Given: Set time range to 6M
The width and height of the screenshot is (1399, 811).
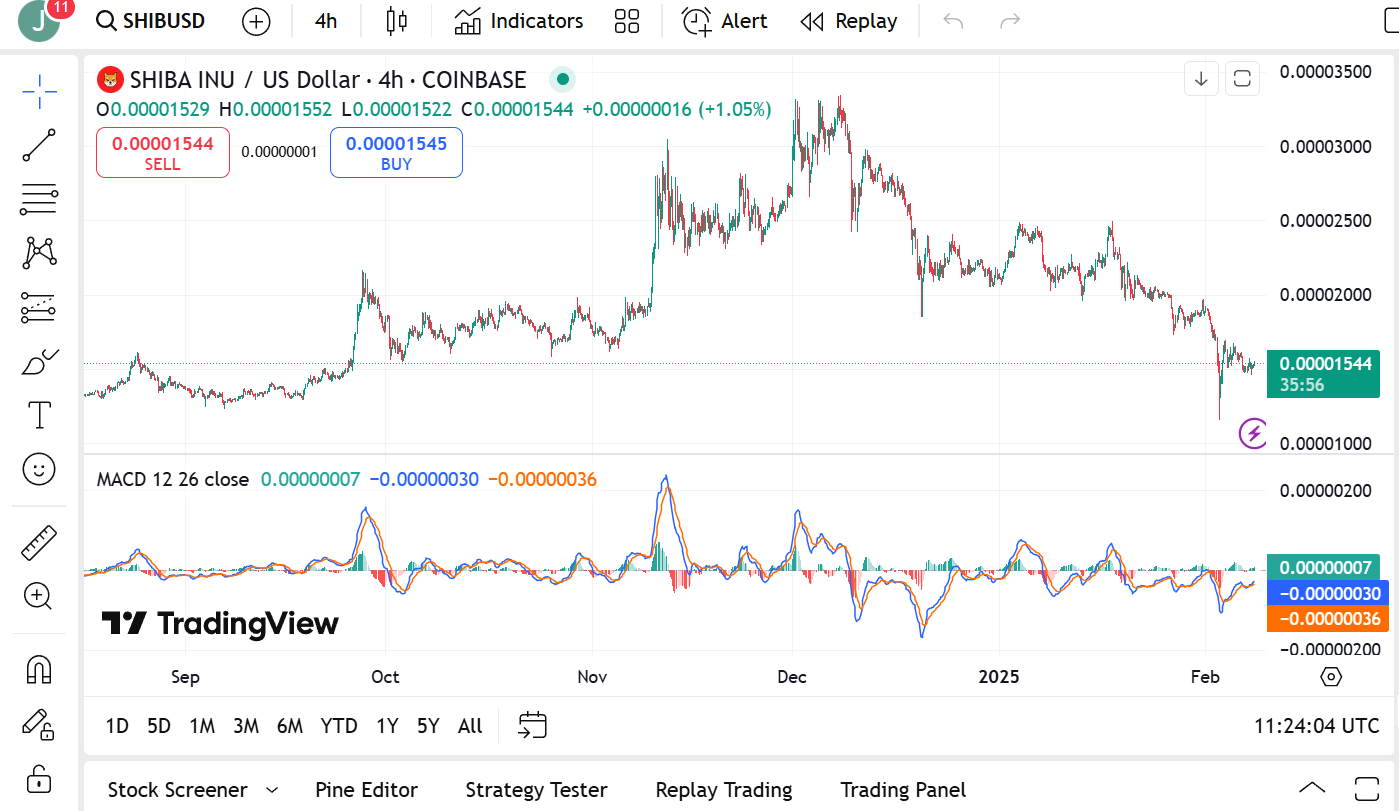Looking at the screenshot, I should pyautogui.click(x=290, y=726).
